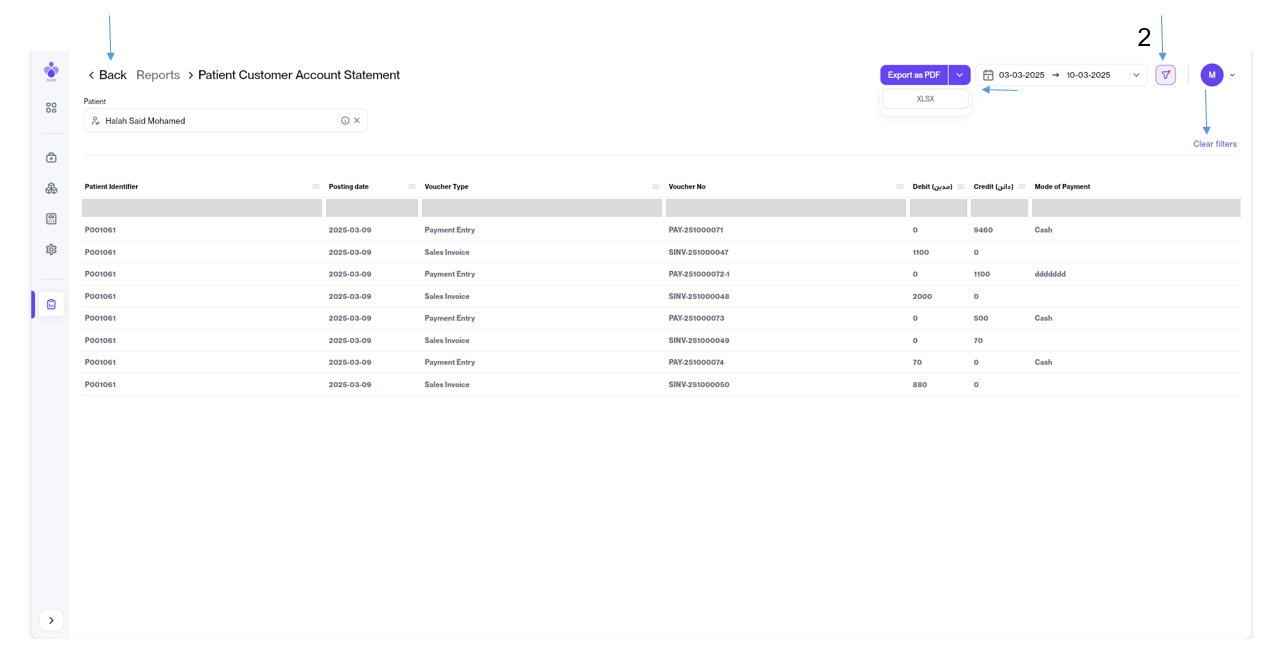This screenshot has width=1267, height=658.
Task: Toggle the filter funnel icon
Action: click(1165, 75)
